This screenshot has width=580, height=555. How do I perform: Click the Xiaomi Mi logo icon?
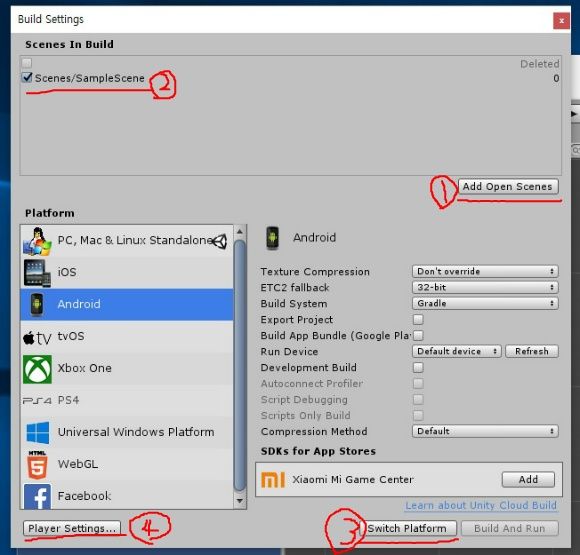click(x=273, y=480)
